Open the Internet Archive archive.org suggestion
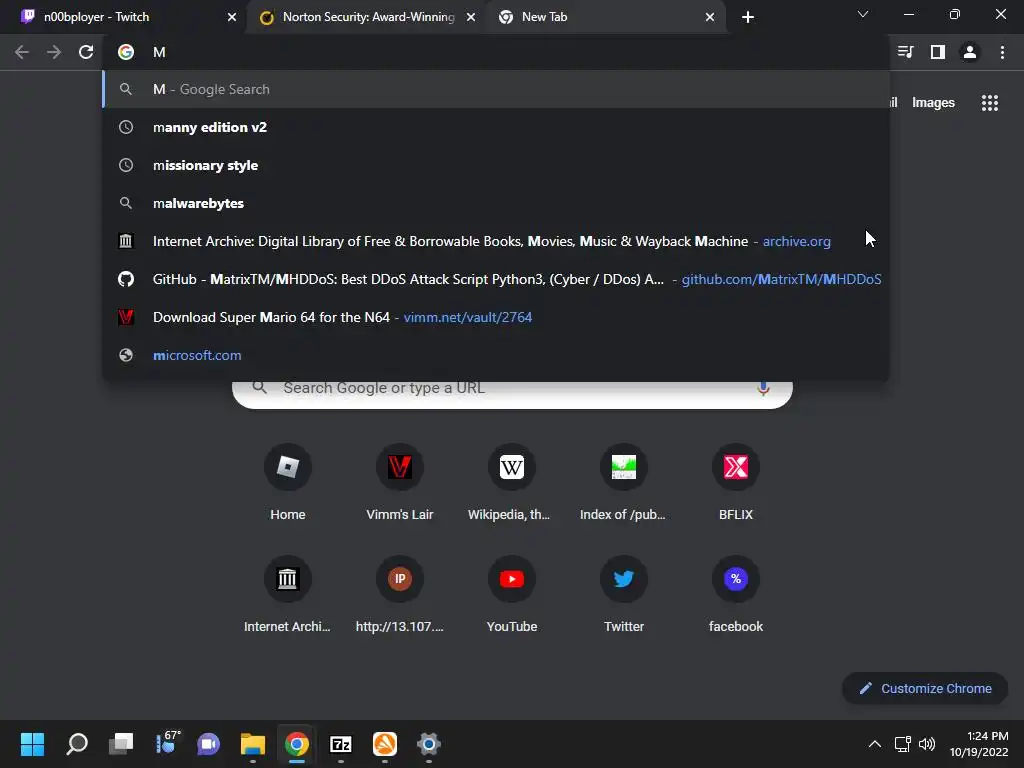The height and width of the screenshot is (768, 1024). point(496,241)
